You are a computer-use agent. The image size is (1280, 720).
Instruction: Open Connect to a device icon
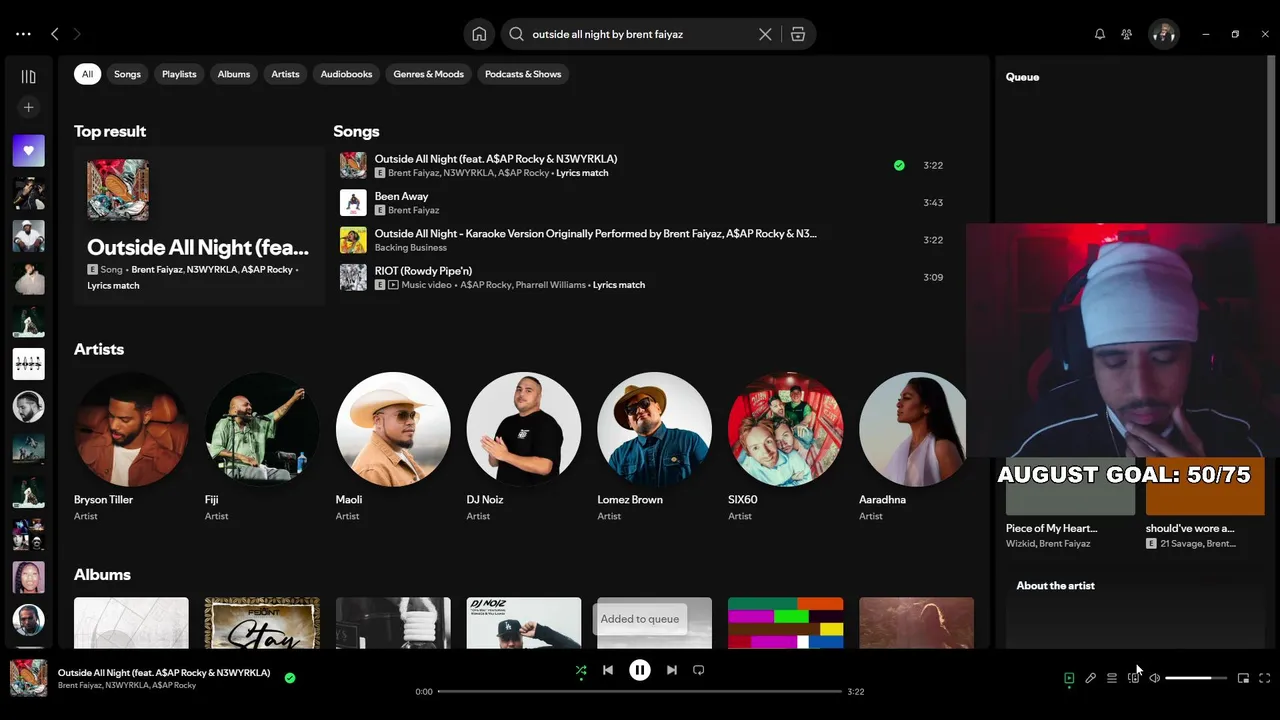click(x=1133, y=678)
